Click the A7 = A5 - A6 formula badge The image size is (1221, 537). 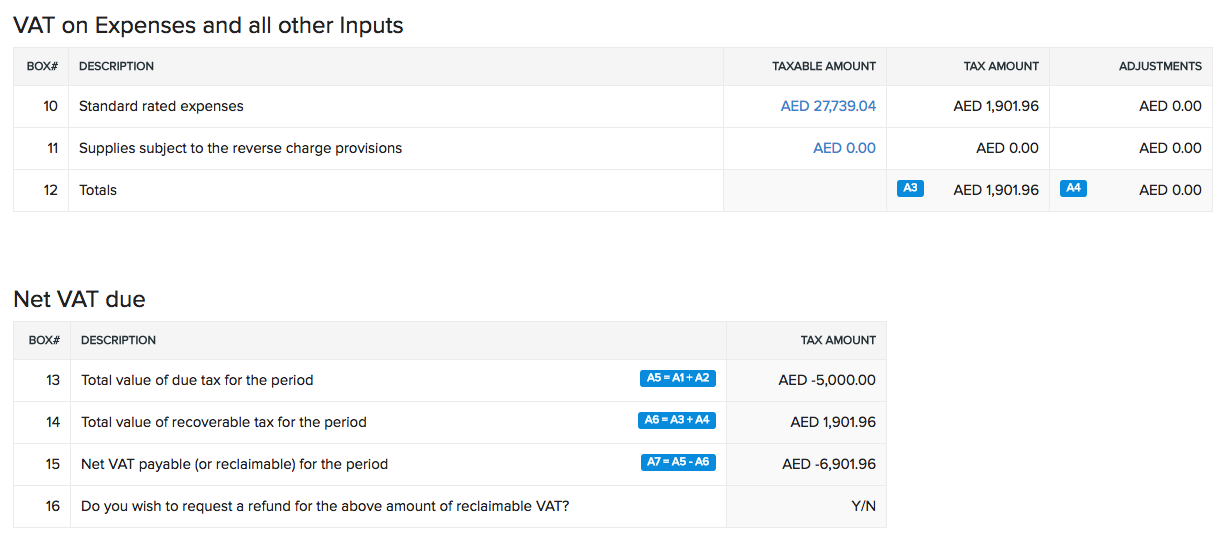678,463
